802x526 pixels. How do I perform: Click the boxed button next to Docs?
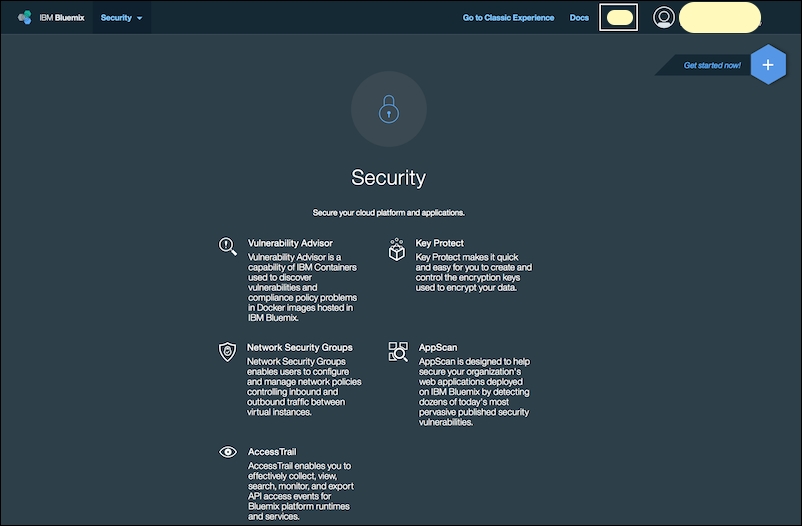pyautogui.click(x=618, y=17)
